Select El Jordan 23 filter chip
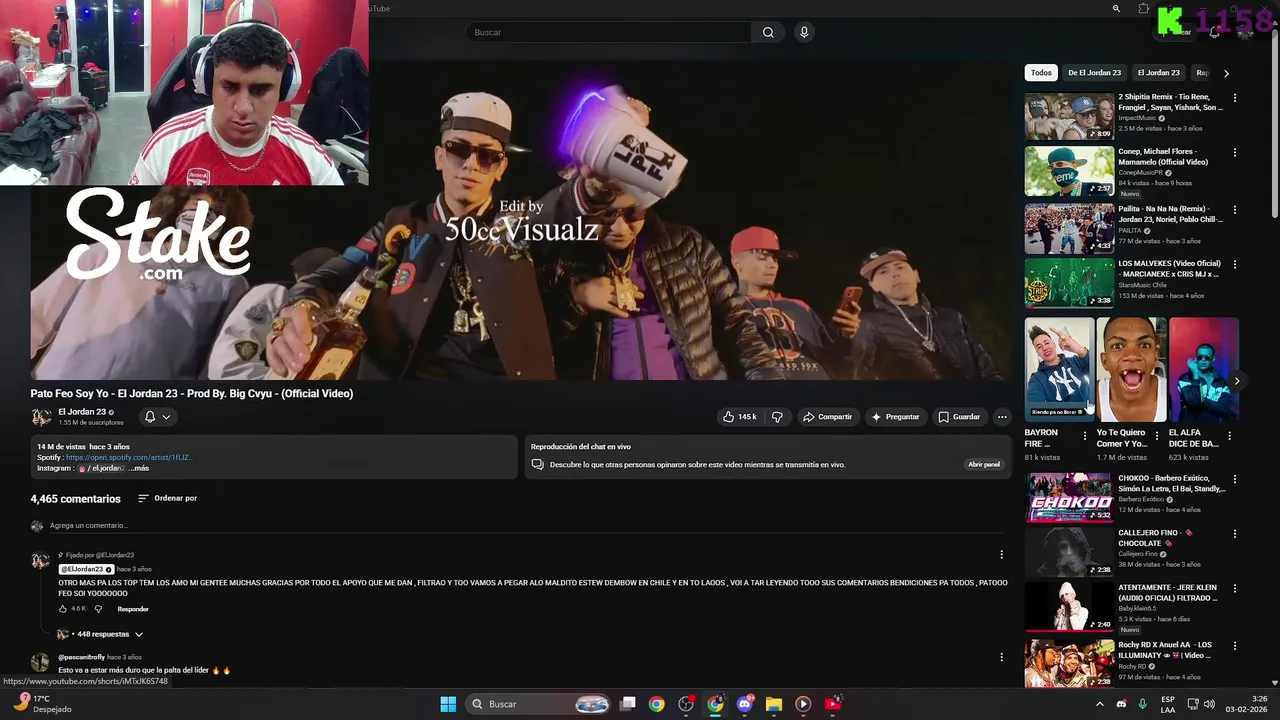This screenshot has width=1280, height=720. tap(1158, 73)
